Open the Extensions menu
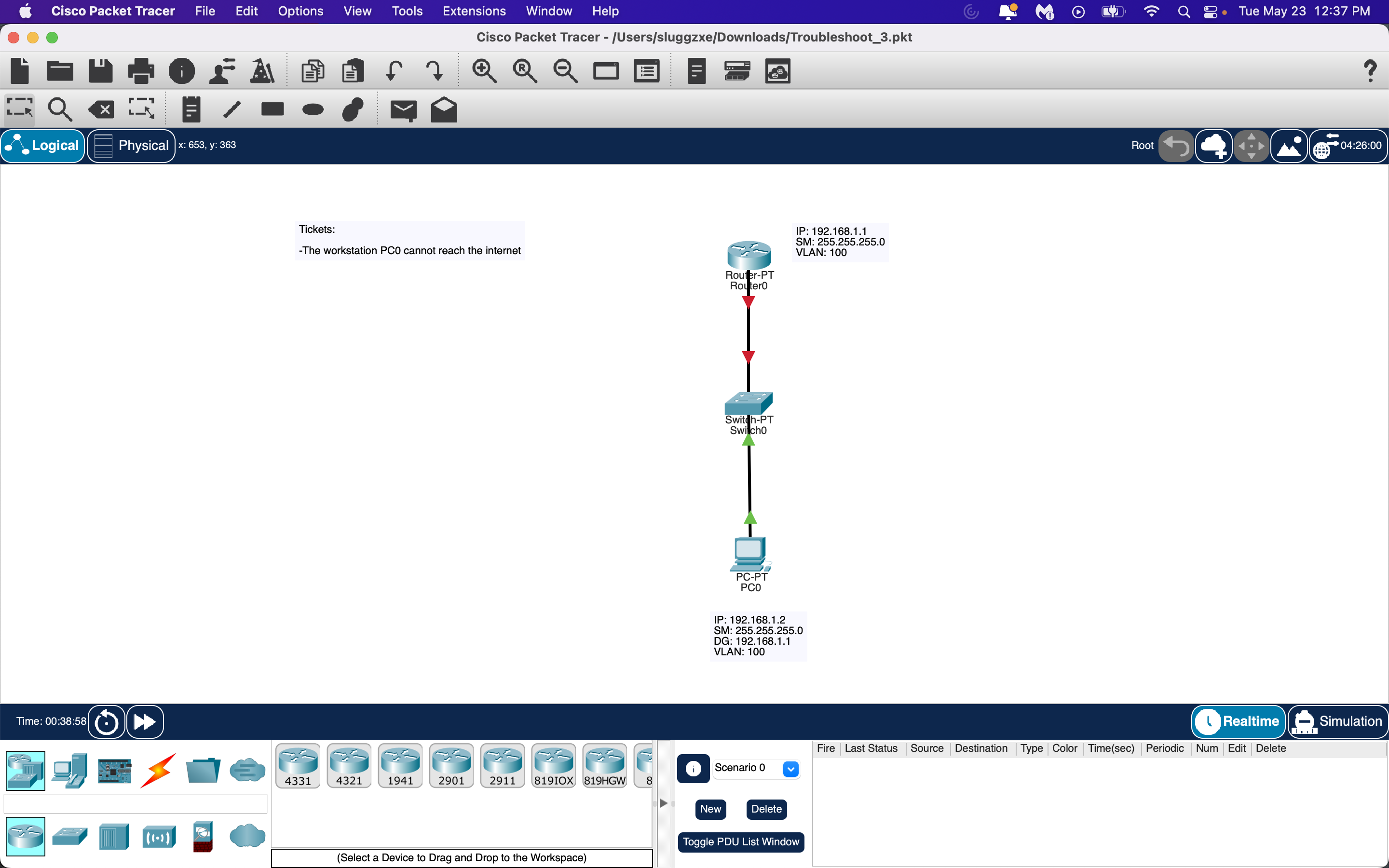This screenshot has width=1389, height=868. [474, 11]
